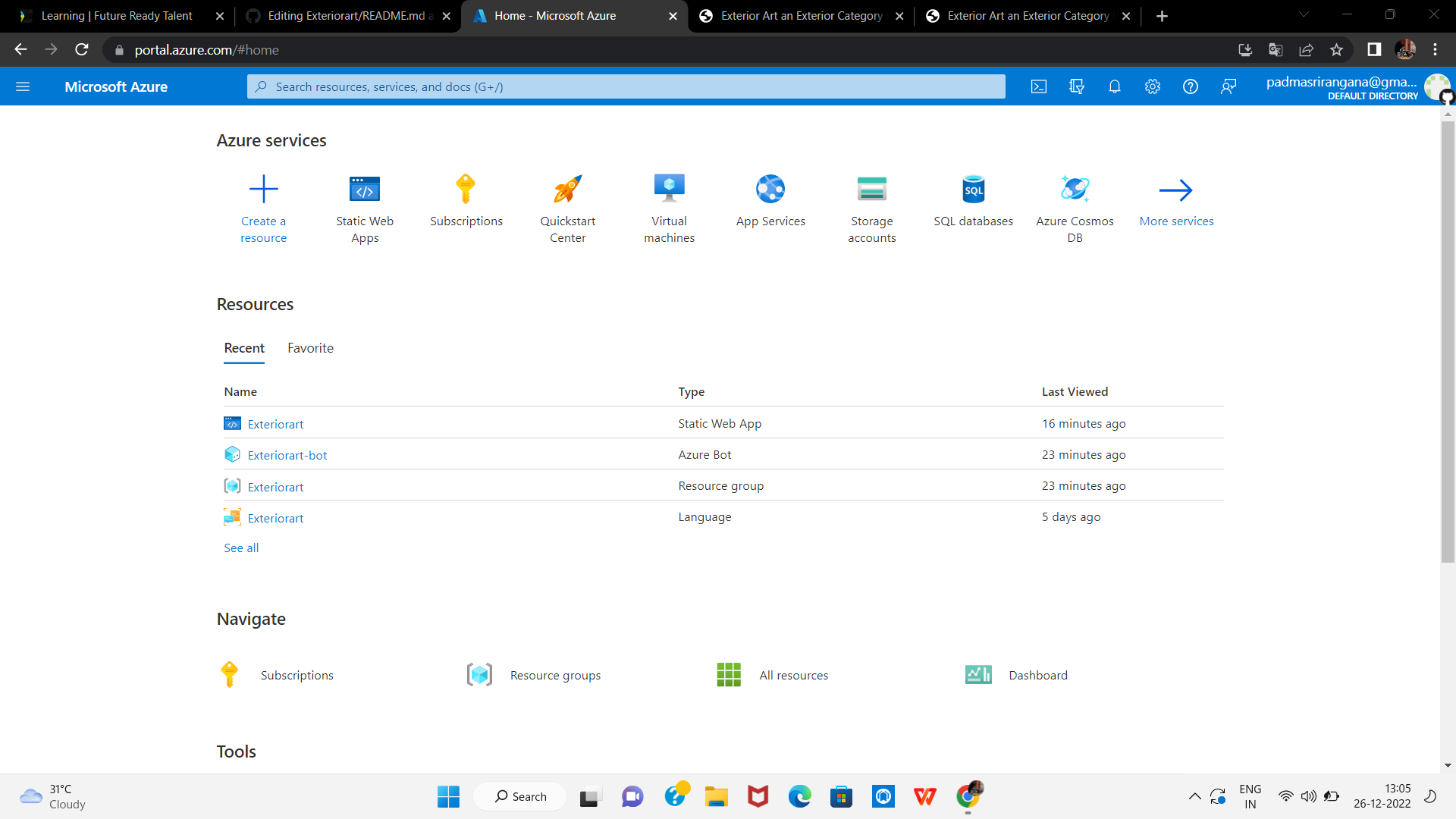1456x819 pixels.
Task: Click the Help question mark icon
Action: pyautogui.click(x=1191, y=86)
